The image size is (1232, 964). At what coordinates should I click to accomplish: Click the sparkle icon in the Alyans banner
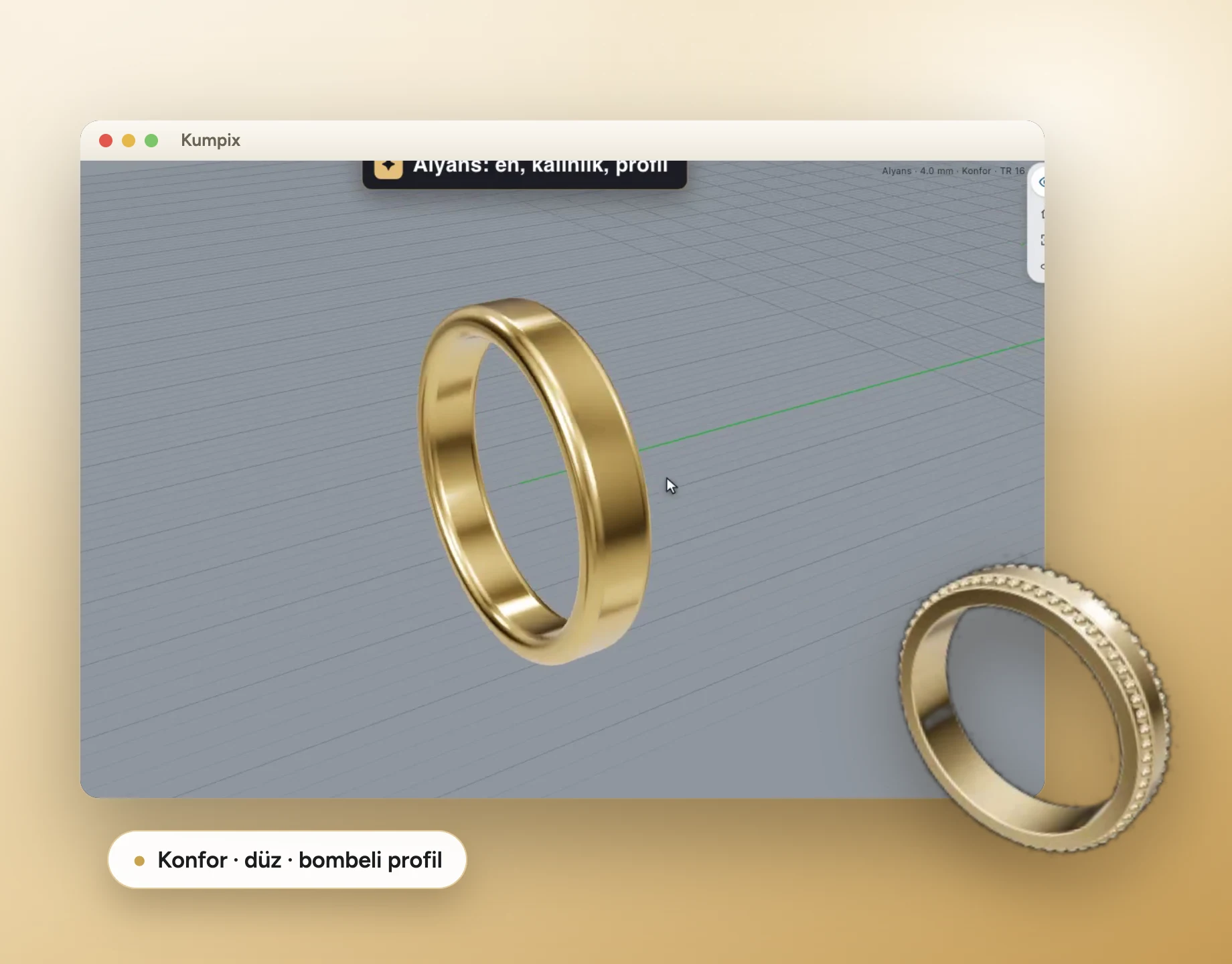[388, 167]
